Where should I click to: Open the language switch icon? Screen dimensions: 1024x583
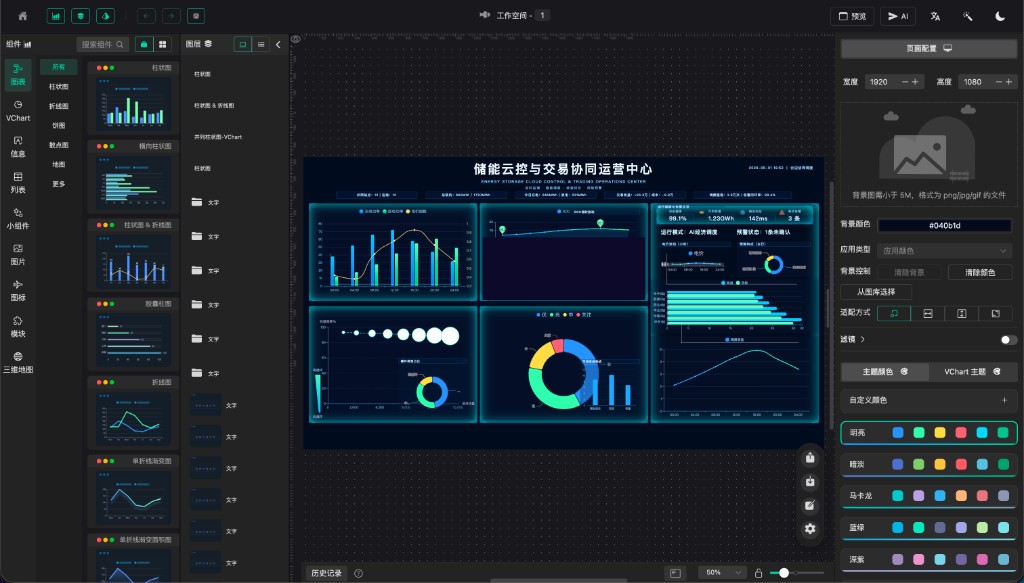coord(935,16)
